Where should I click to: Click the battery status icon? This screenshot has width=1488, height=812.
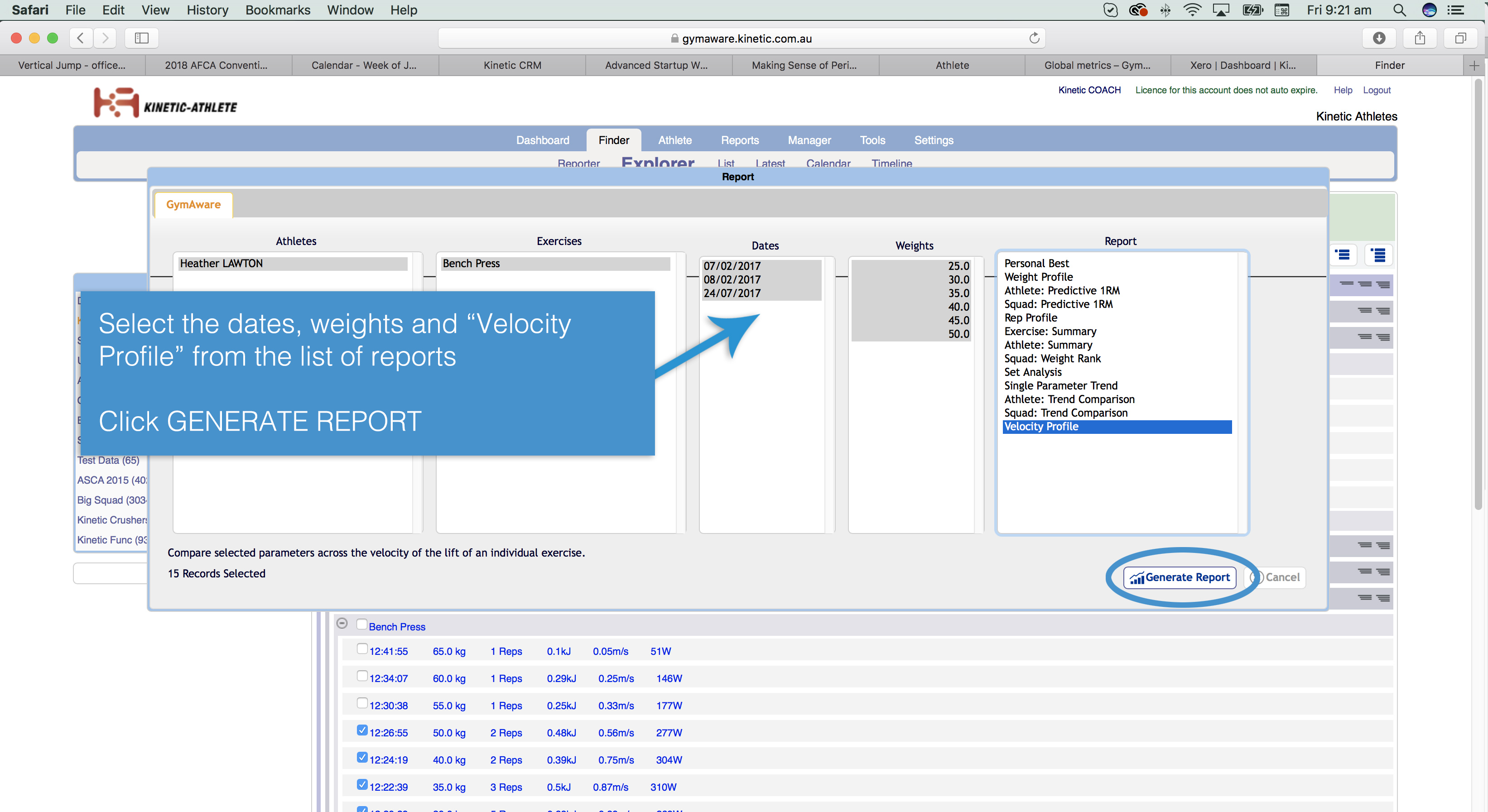(x=1252, y=10)
